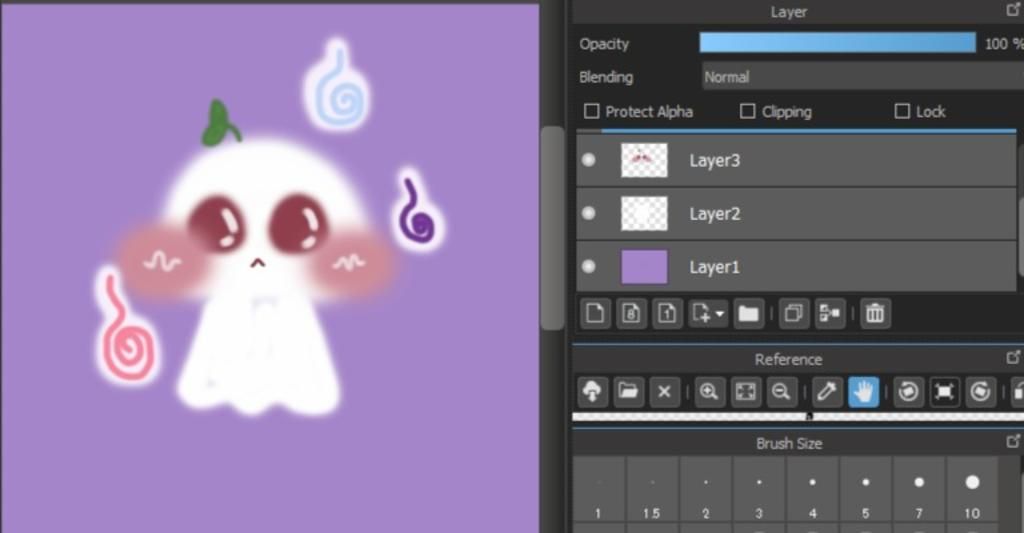Choose brush size 2

point(706,490)
